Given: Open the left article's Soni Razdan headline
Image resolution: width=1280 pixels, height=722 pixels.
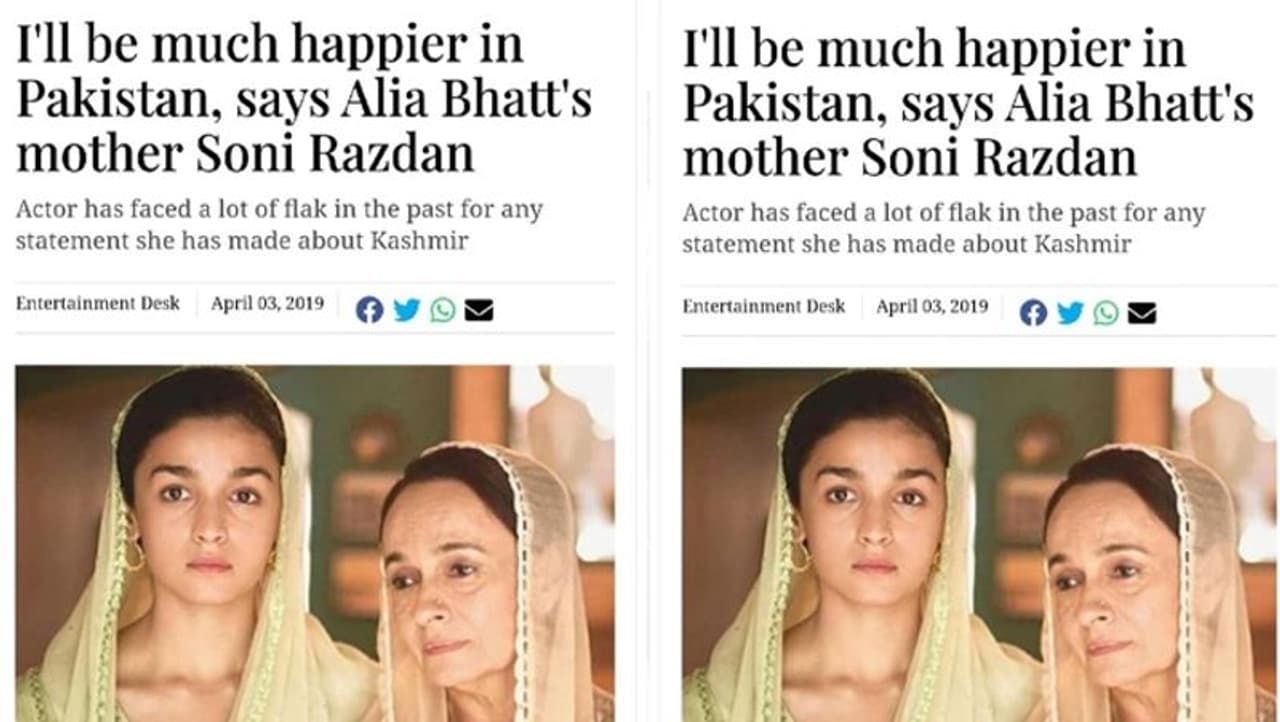Looking at the screenshot, I should pyautogui.click(x=304, y=100).
